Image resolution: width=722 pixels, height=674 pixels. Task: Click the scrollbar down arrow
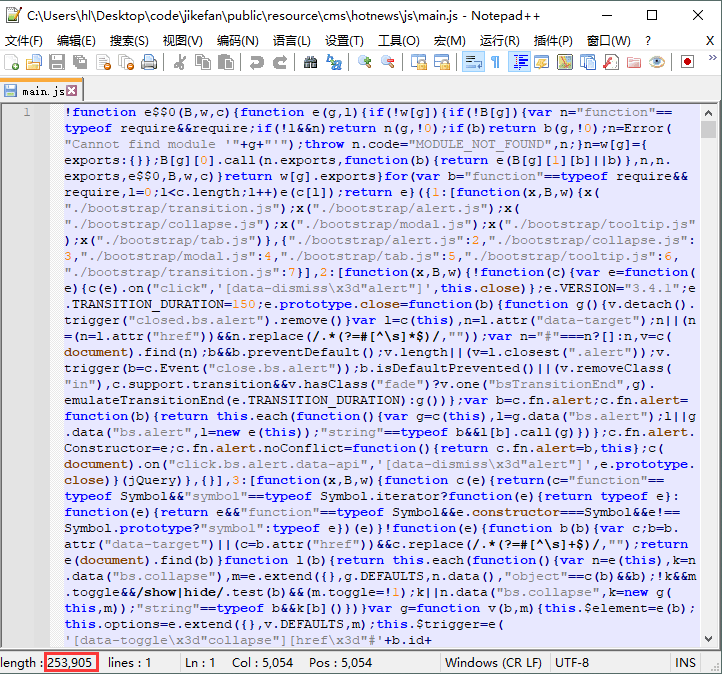[x=708, y=639]
